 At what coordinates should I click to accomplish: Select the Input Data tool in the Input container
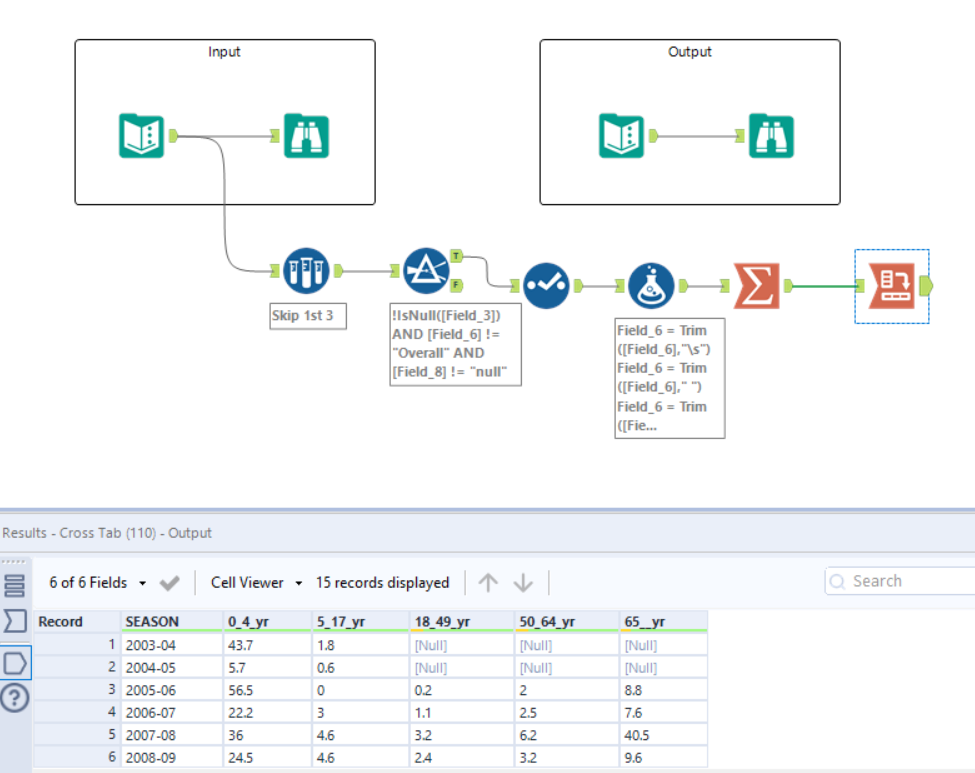pyautogui.click(x=142, y=136)
